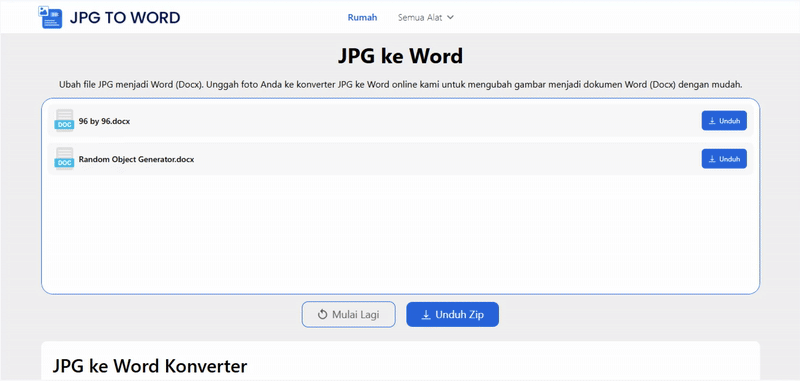Select the Random Object Generator.docx file name

click(136, 159)
